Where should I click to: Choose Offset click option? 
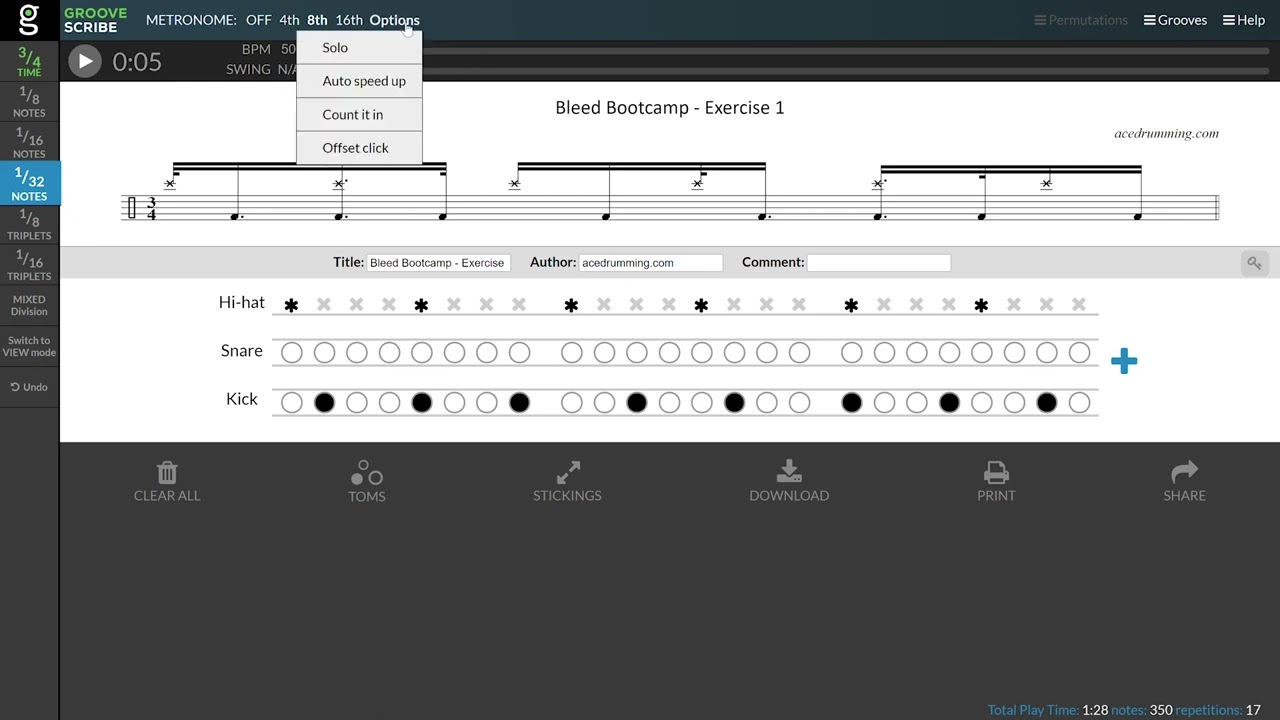[359, 148]
